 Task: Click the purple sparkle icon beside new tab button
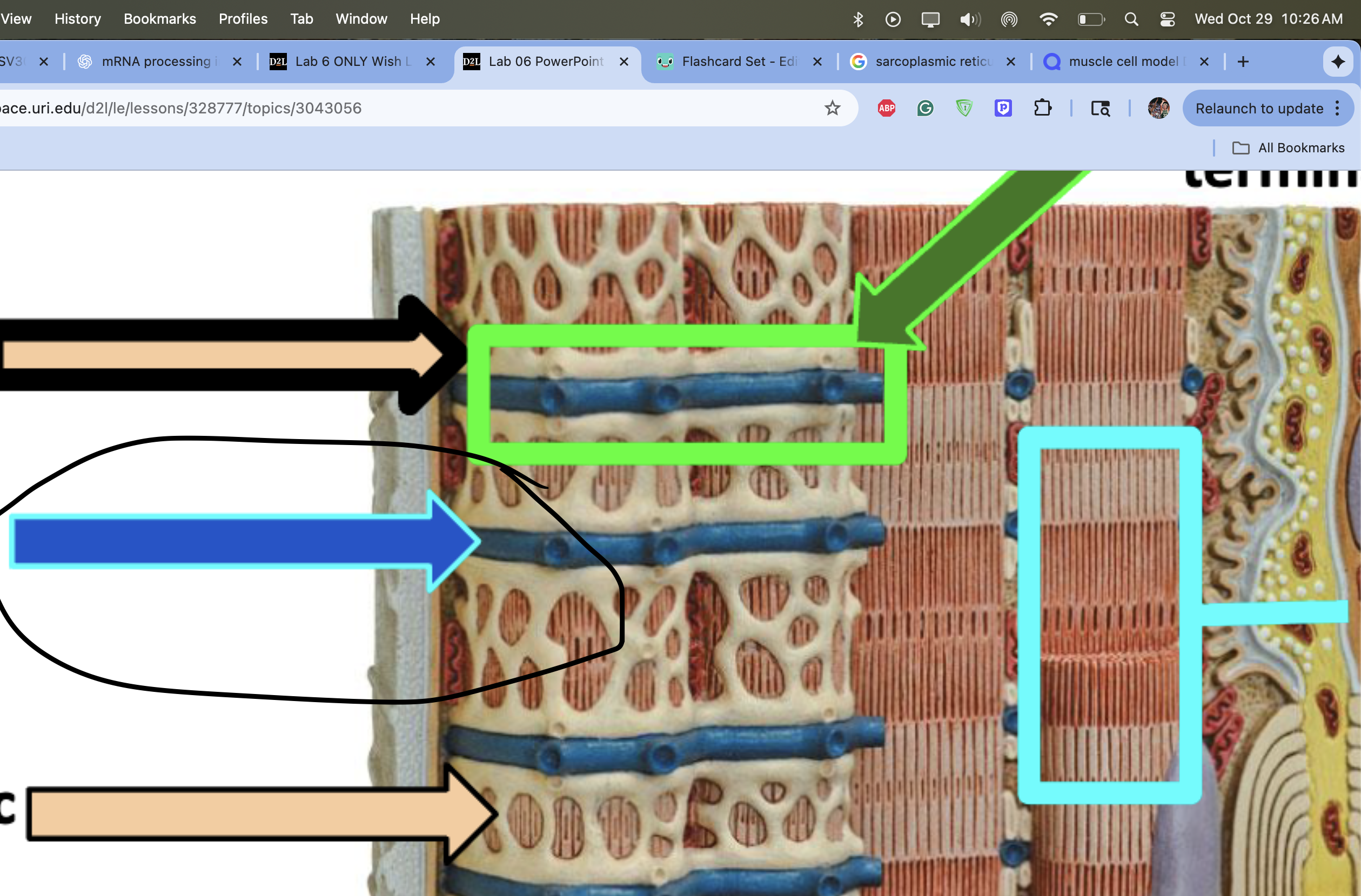coord(1338,62)
